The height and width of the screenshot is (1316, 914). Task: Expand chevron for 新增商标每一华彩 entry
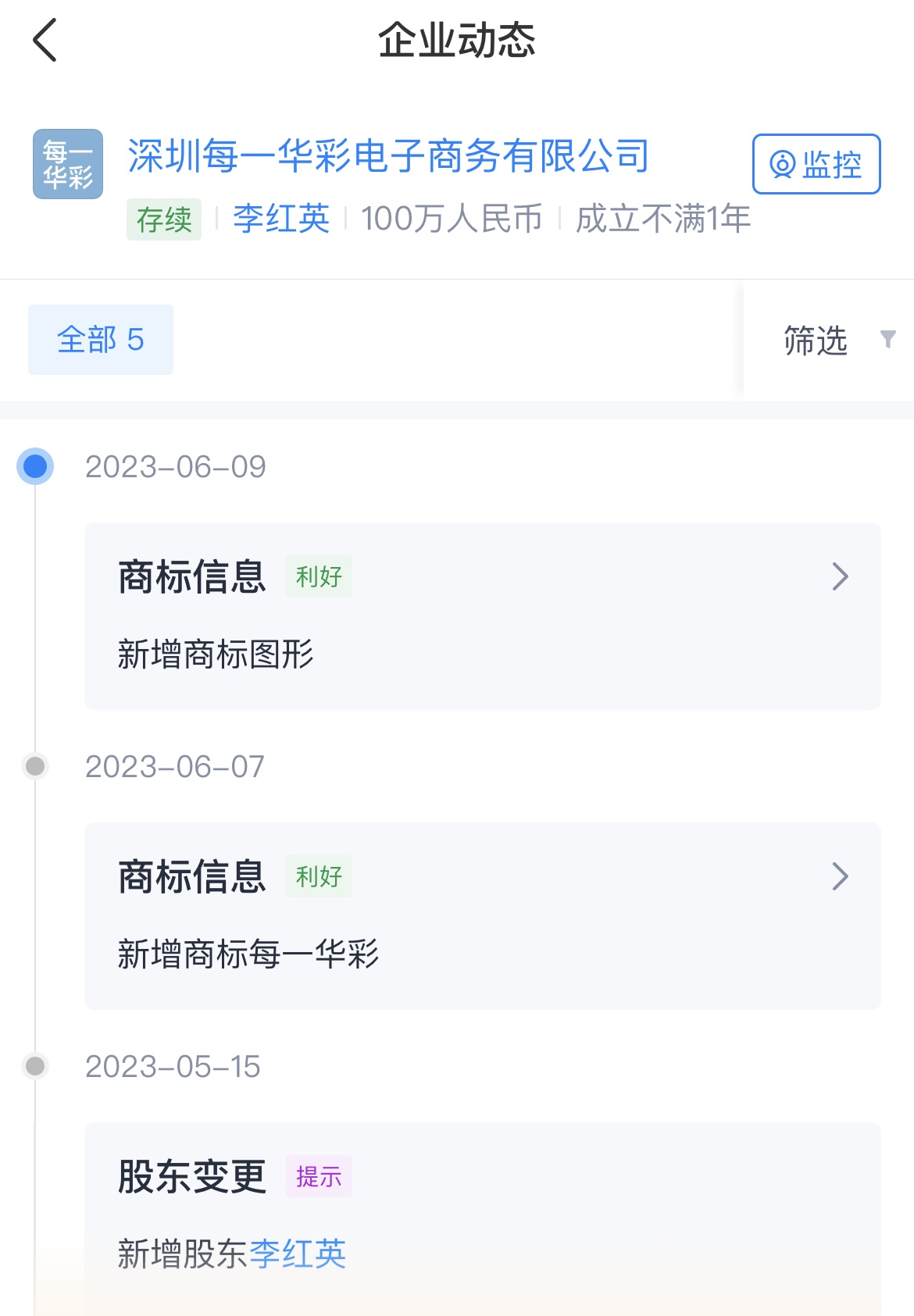(840, 876)
